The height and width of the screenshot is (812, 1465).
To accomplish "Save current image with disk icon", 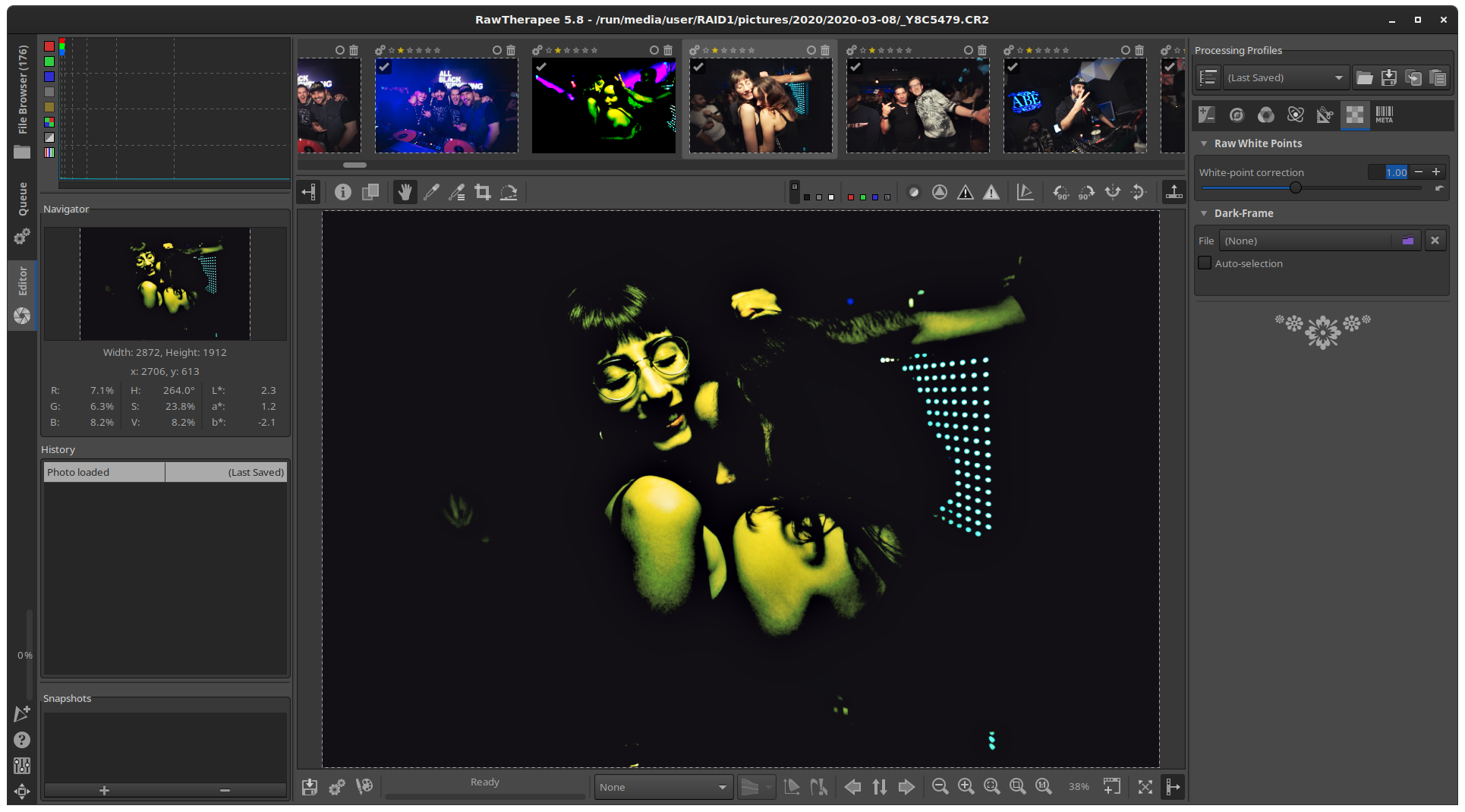I will click(x=310, y=787).
